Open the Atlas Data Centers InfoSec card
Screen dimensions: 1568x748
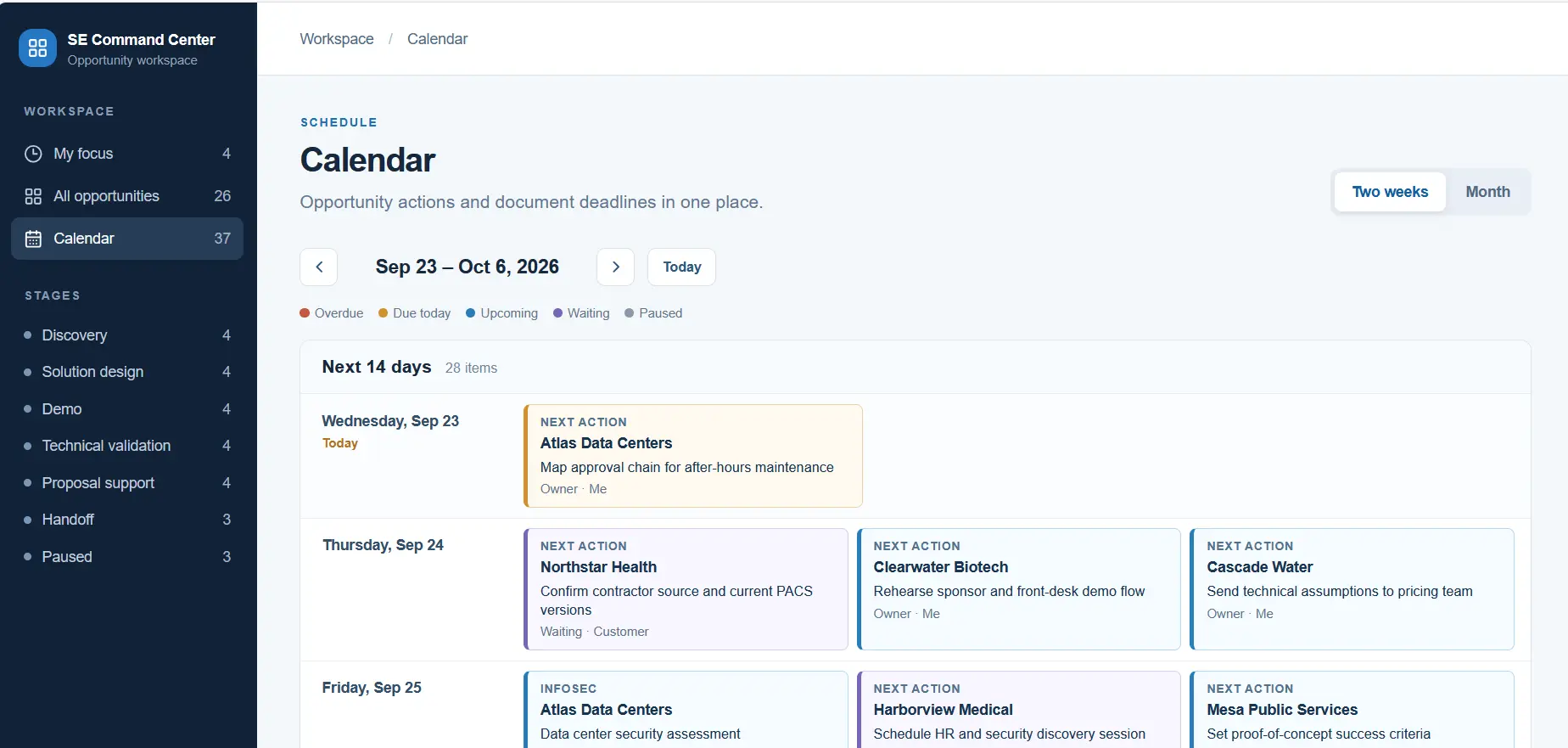coord(686,710)
